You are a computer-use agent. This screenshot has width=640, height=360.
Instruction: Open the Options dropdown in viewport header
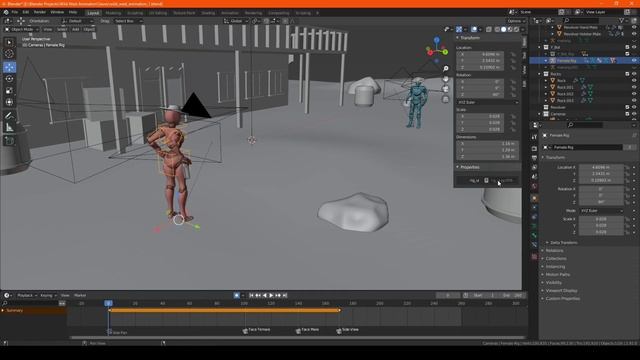[516, 21]
